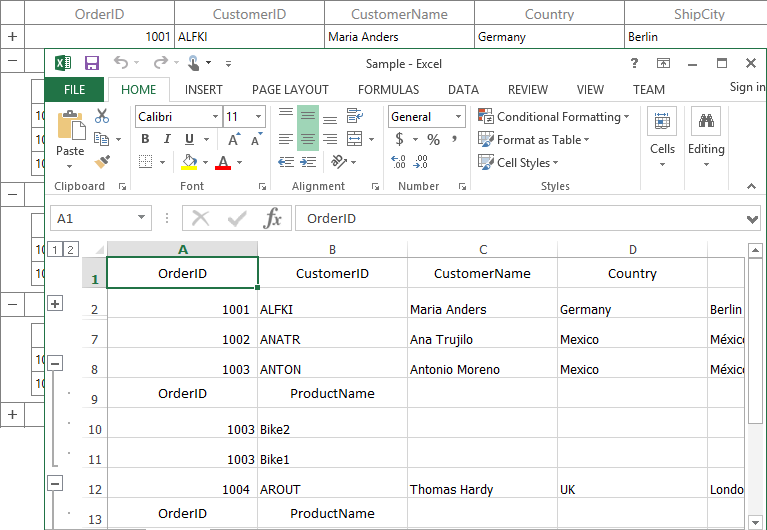Screen dimensions: 767x530
Task: Click Merge & Center icon
Action: [355, 139]
